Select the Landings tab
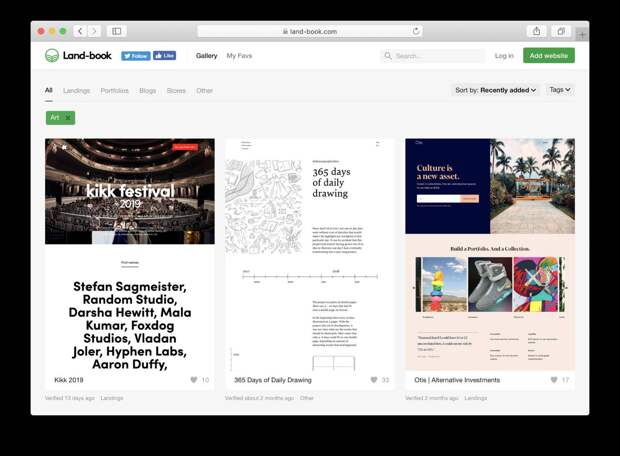 click(x=76, y=91)
